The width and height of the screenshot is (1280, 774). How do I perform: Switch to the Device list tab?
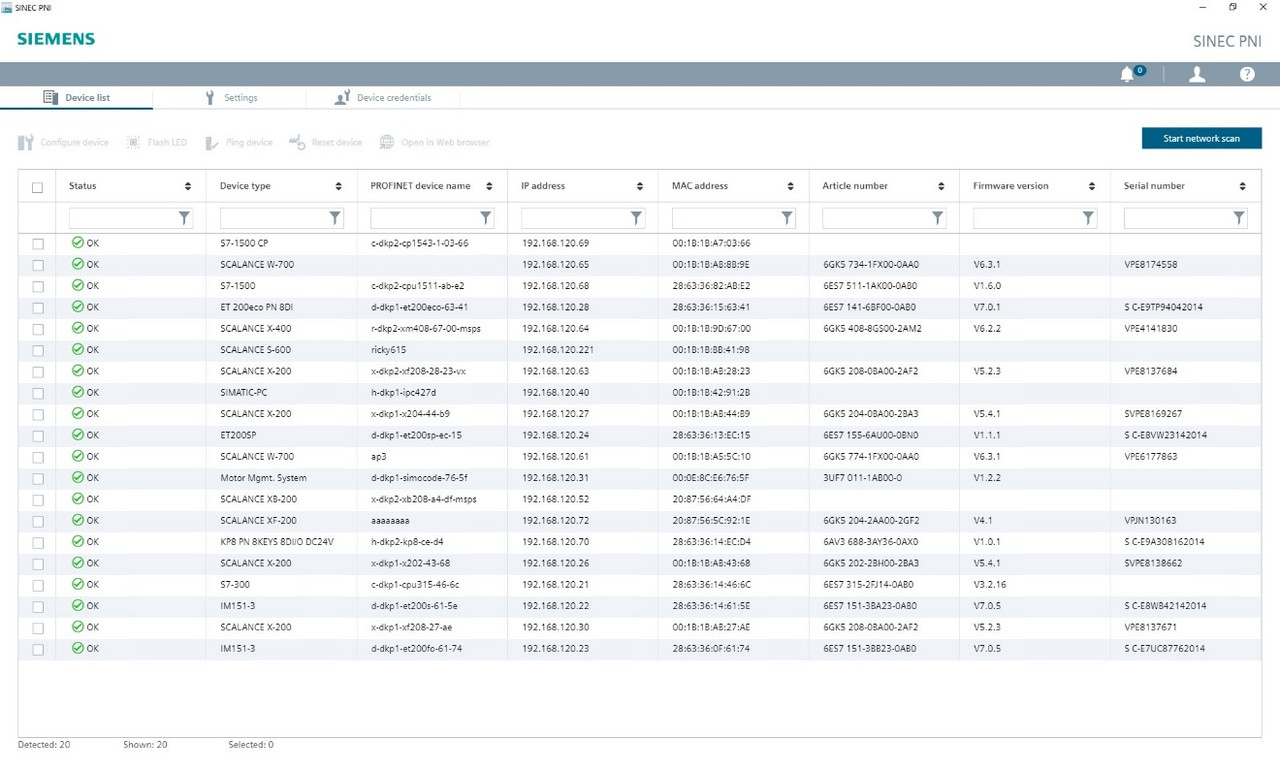[76, 98]
